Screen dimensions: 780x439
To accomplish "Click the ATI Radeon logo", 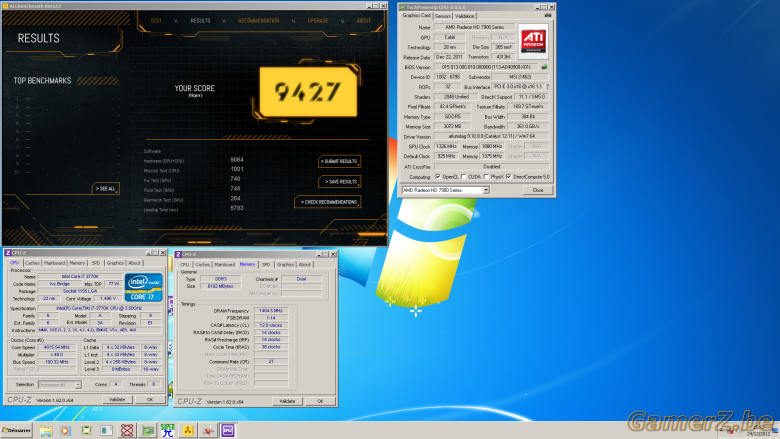I will point(533,41).
